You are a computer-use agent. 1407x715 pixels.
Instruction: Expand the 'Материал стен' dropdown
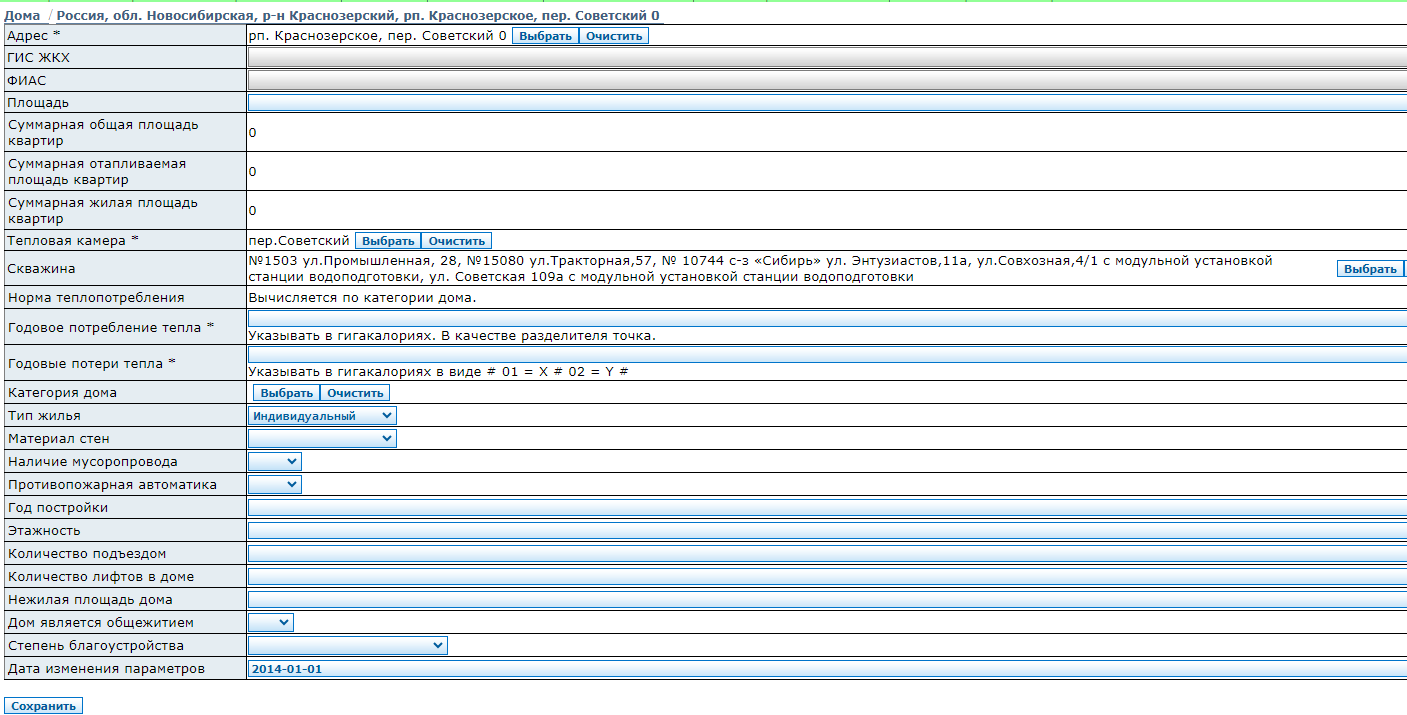pos(322,438)
